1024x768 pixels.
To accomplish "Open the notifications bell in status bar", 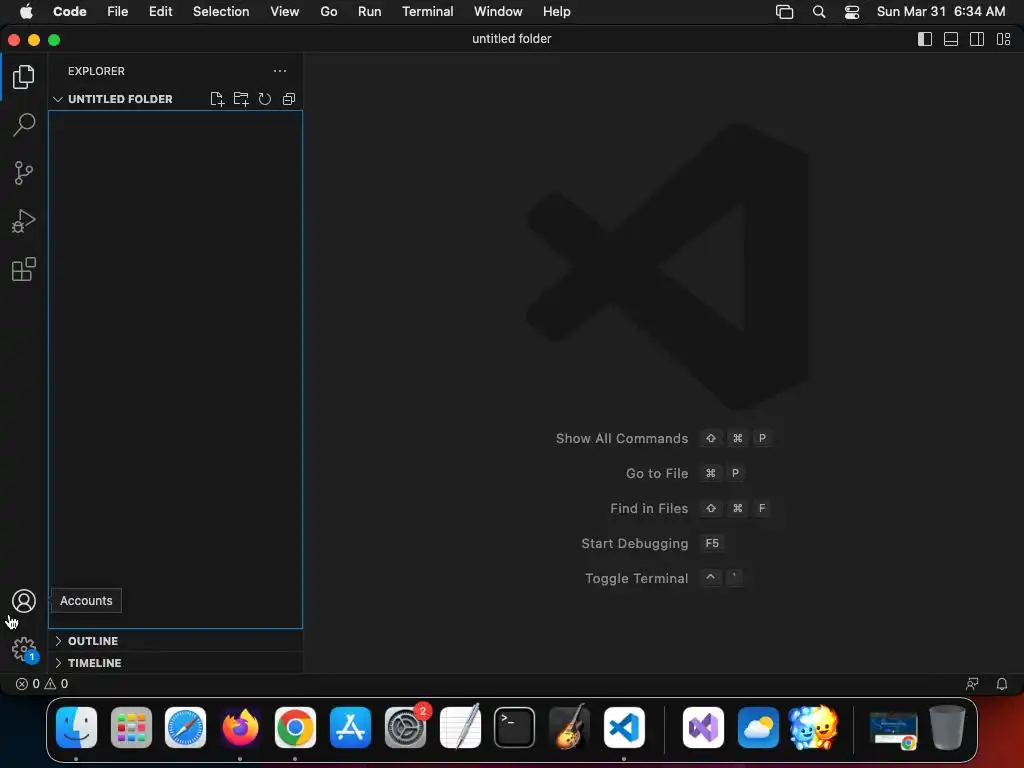I will [x=1001, y=684].
